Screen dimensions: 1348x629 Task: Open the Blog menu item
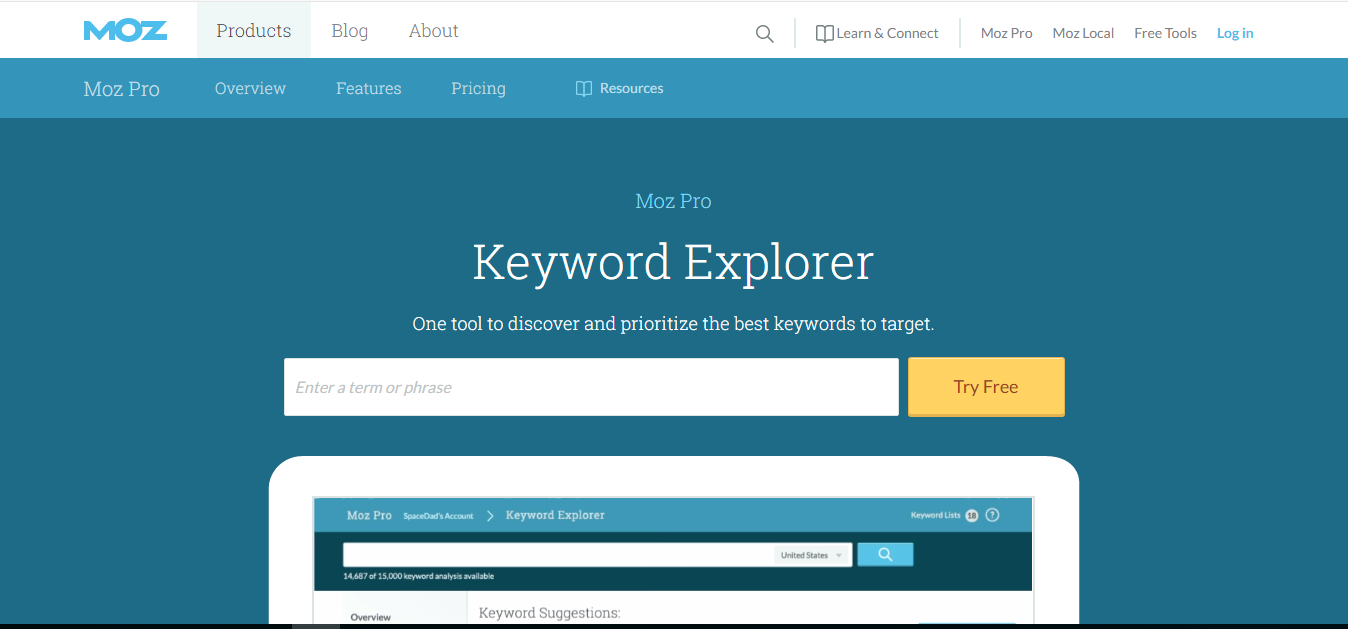(x=350, y=31)
